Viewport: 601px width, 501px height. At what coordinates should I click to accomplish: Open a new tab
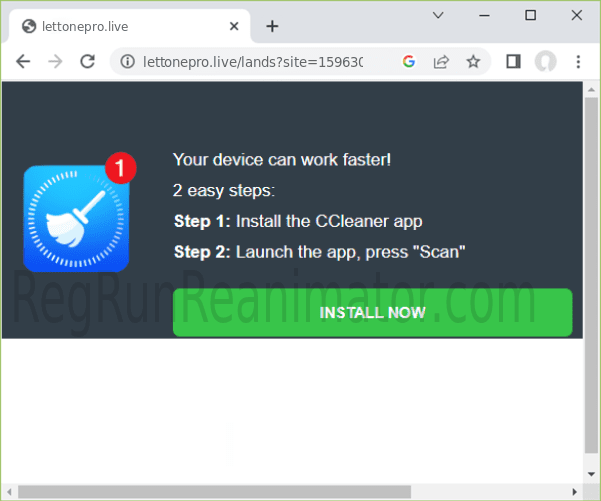[x=272, y=26]
